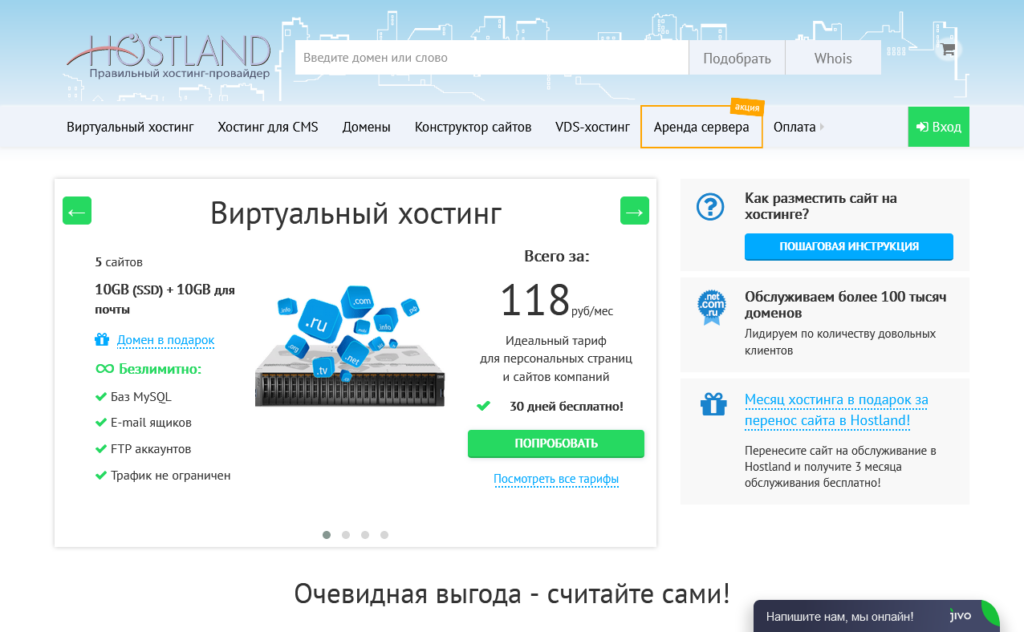
Task: Click the gift icon beside Домен в подарок
Action: [x=102, y=340]
